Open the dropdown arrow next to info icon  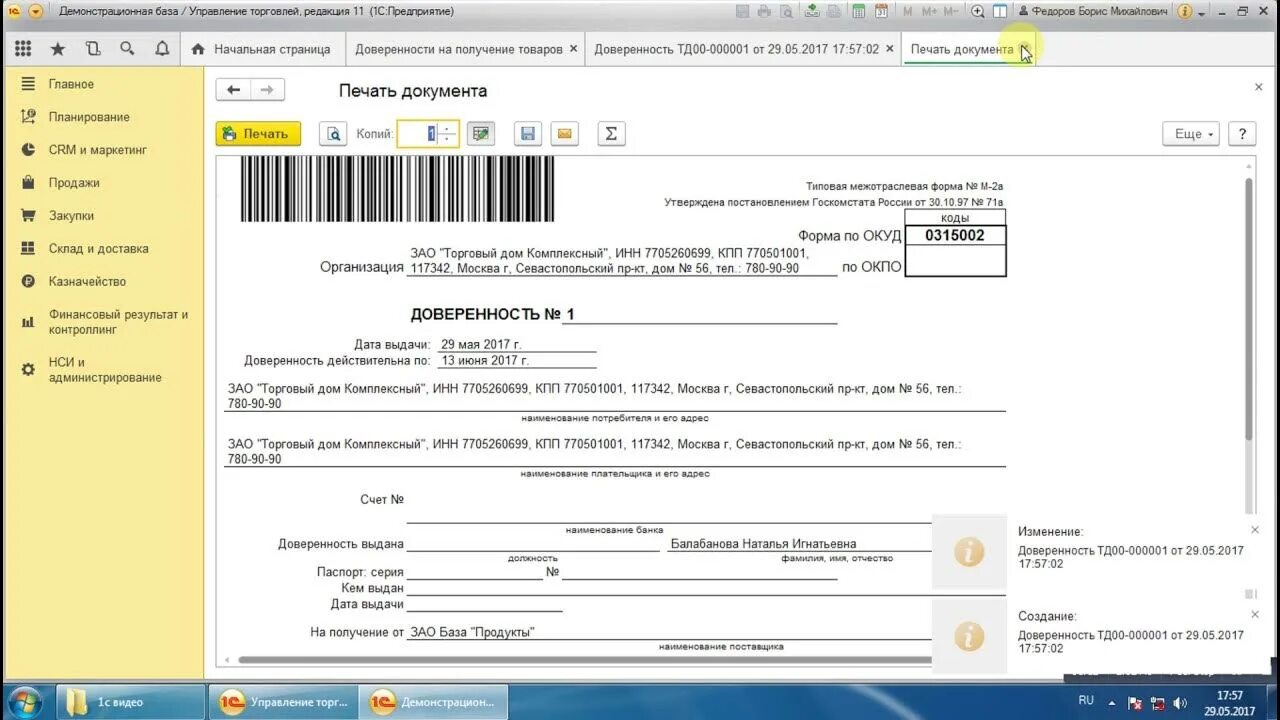1201,12
